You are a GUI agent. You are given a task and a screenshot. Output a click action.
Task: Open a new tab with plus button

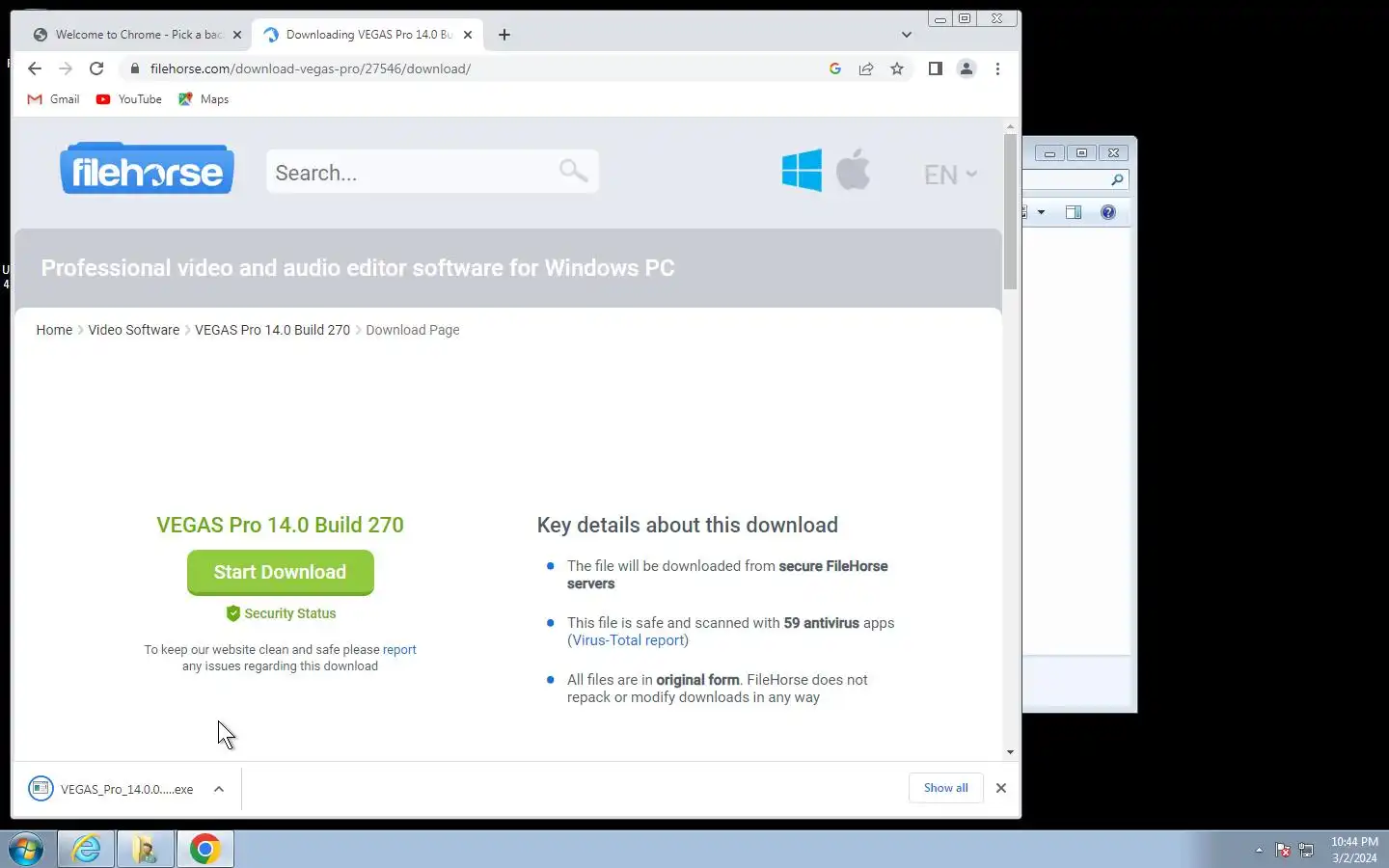click(504, 35)
